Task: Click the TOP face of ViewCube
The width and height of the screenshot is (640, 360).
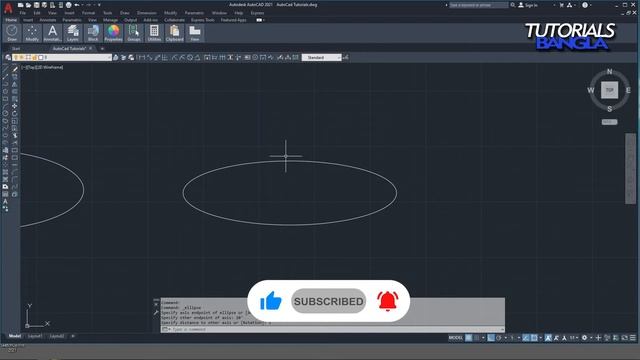Action: (x=609, y=90)
